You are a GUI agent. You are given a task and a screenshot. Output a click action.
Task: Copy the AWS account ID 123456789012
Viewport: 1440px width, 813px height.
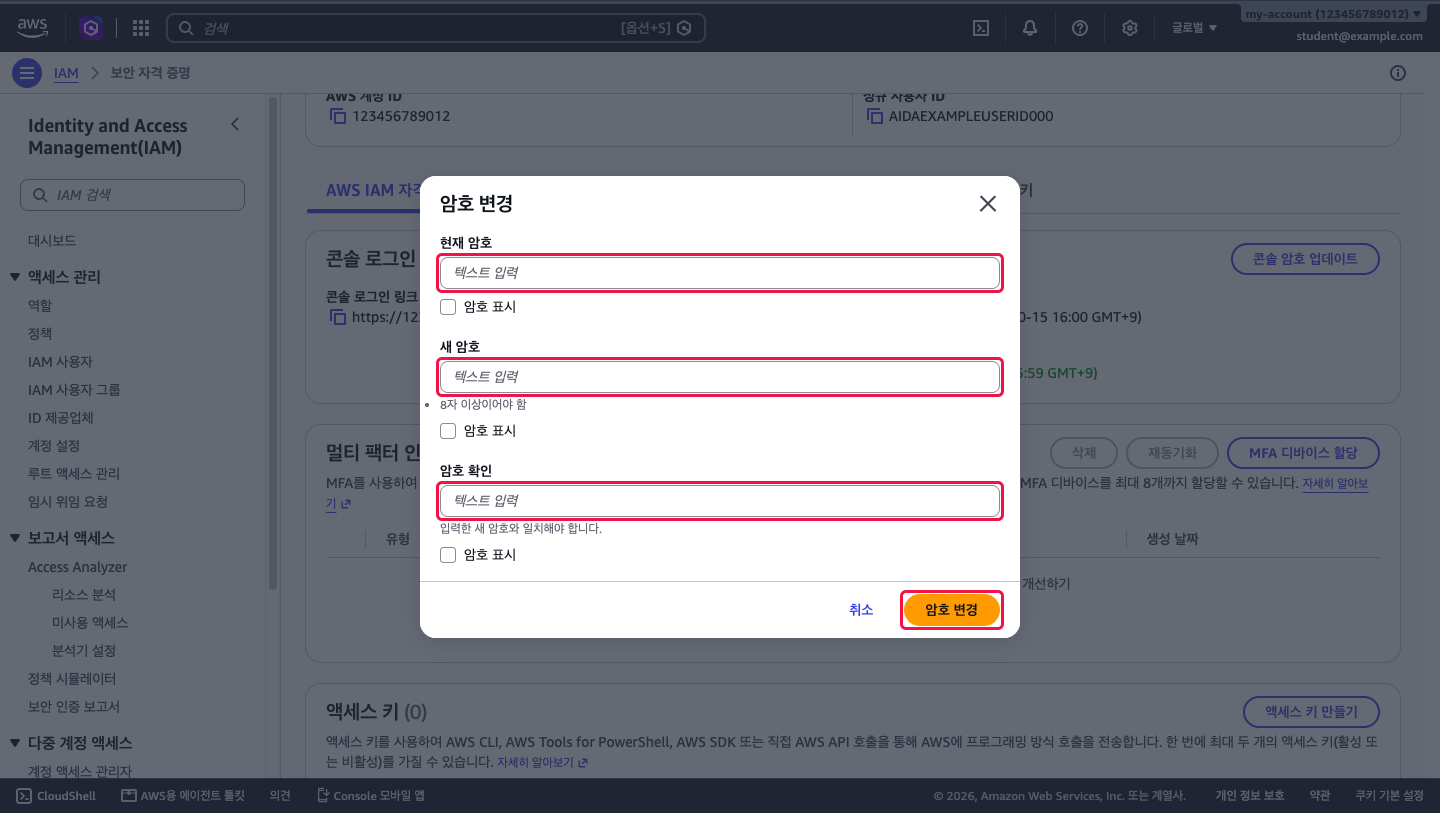click(x=337, y=116)
